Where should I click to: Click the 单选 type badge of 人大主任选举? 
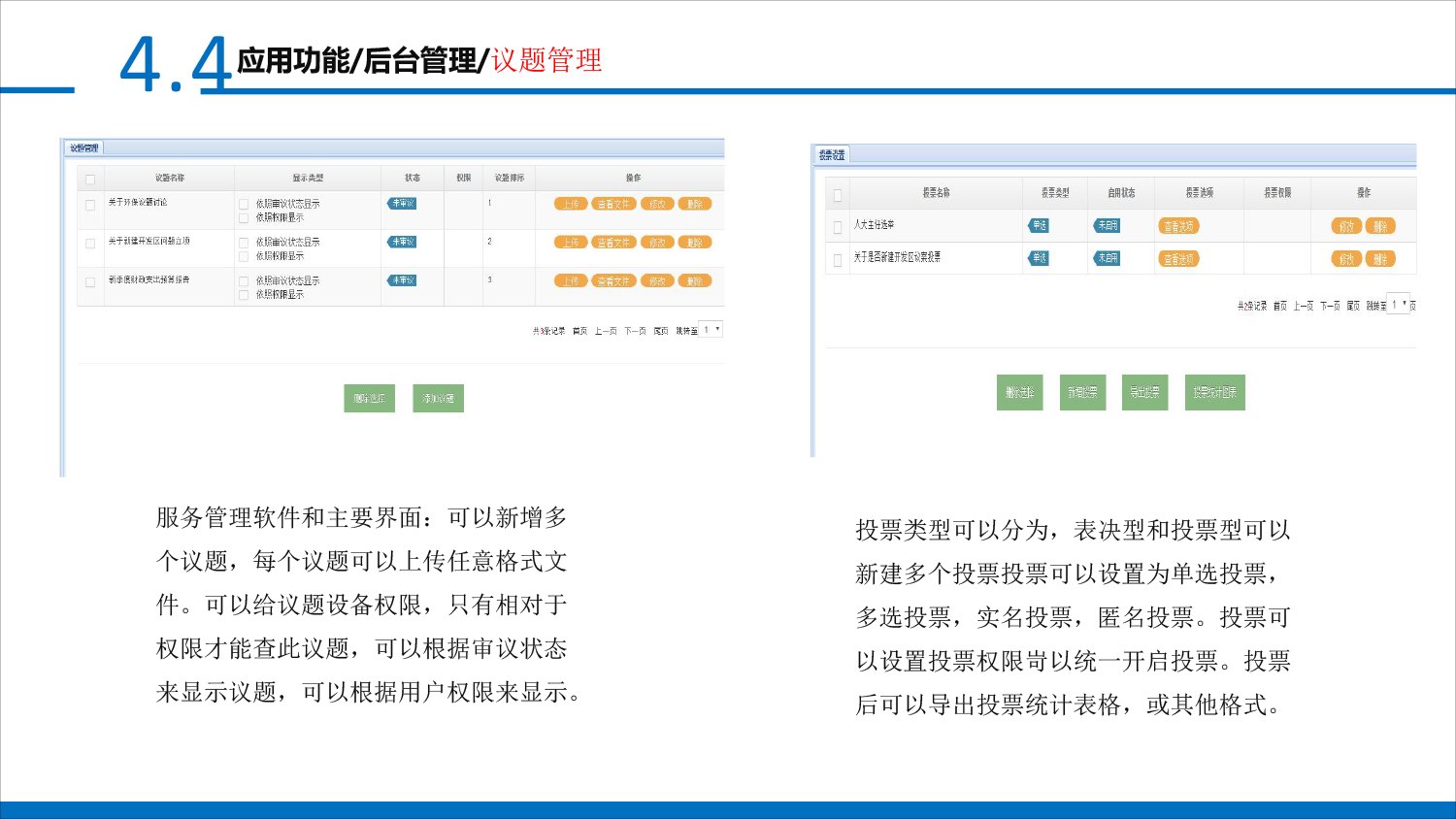point(1039,225)
